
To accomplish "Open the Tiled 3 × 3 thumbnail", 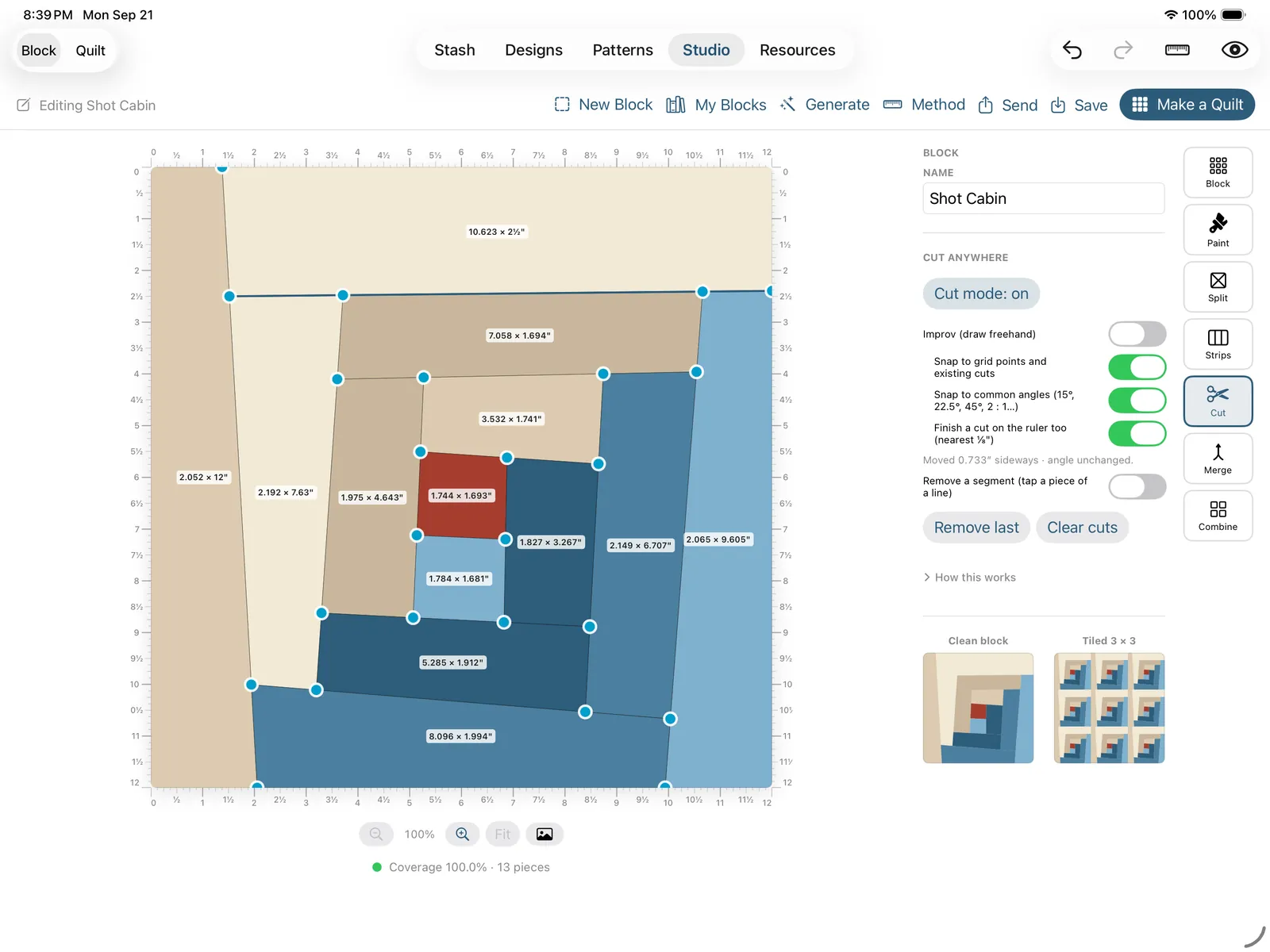I will pyautogui.click(x=1109, y=708).
